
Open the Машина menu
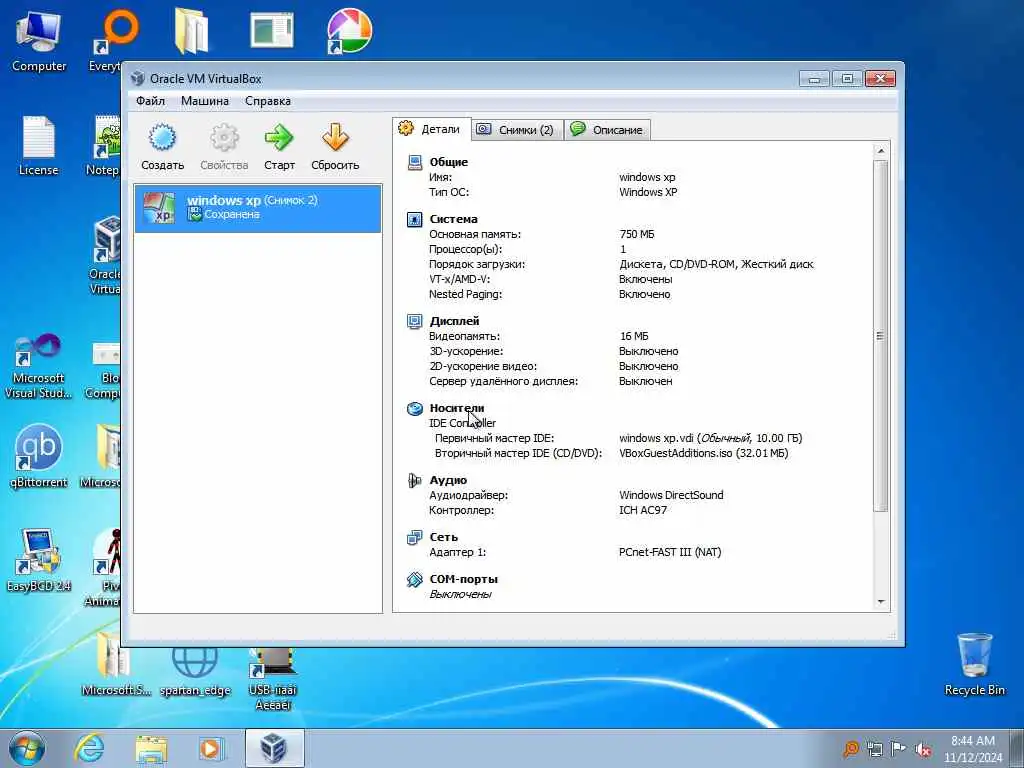coord(205,101)
